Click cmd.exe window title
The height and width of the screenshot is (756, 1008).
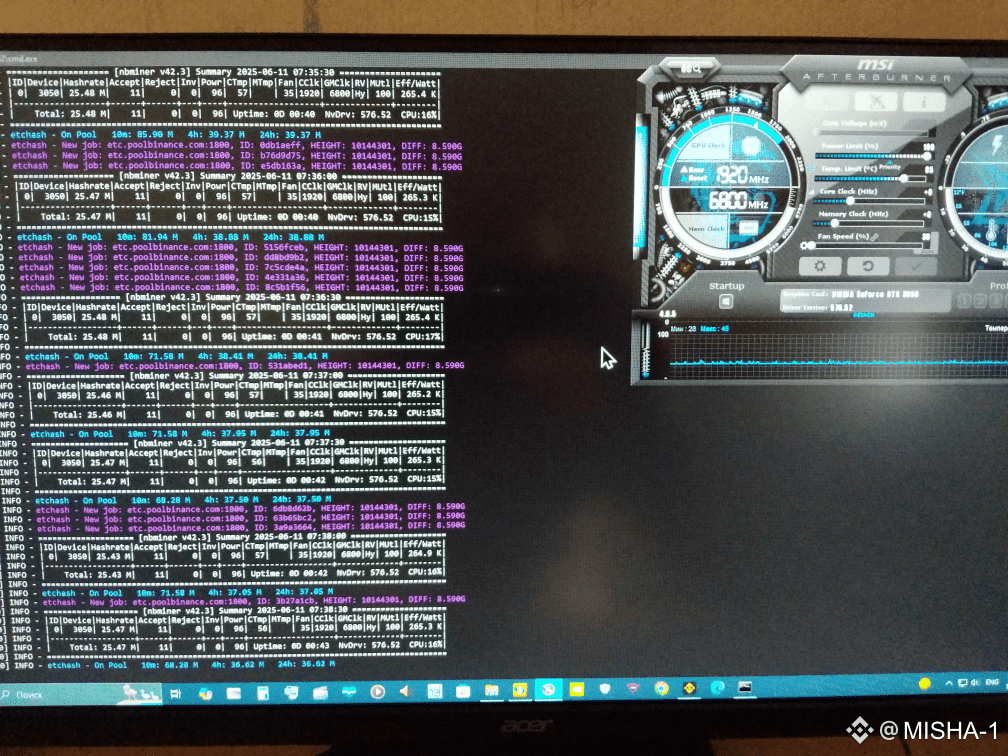pos(21,58)
